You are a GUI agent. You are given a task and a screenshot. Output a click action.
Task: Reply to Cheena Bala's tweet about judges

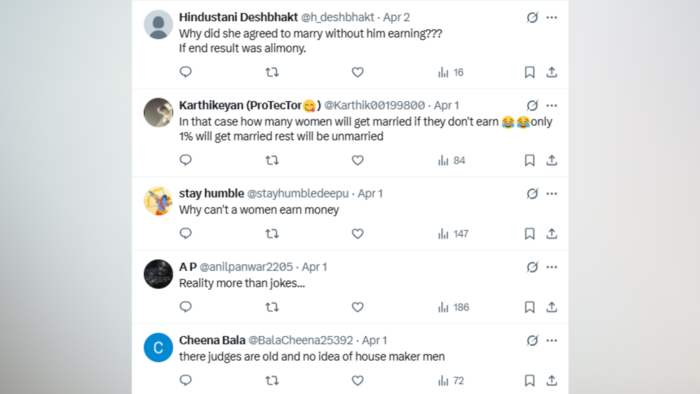(x=185, y=380)
